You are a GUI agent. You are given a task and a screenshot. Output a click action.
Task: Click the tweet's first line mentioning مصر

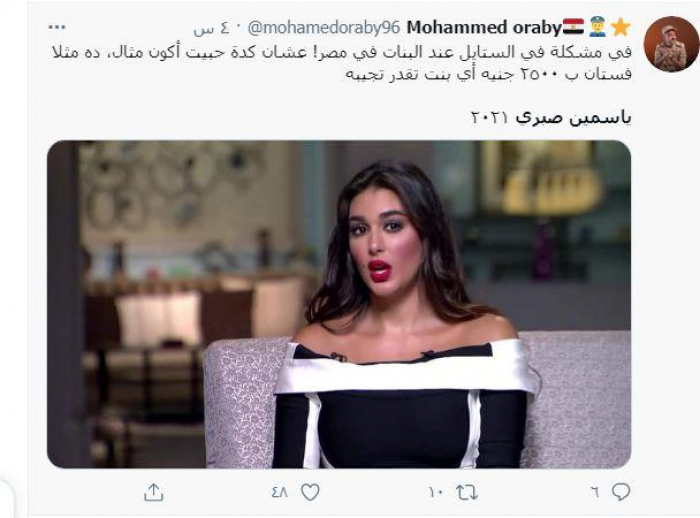click(x=342, y=52)
